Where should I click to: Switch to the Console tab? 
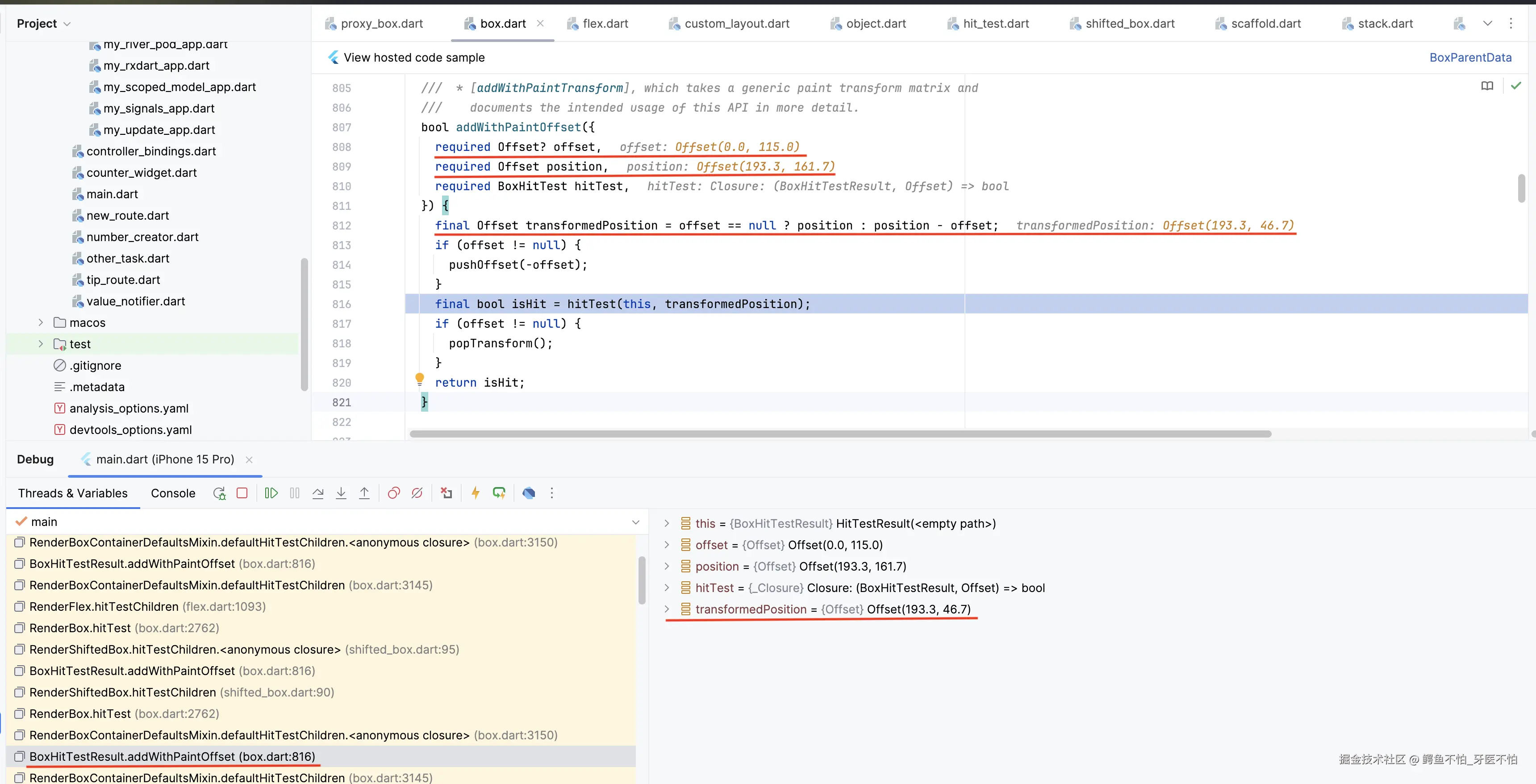coord(173,493)
